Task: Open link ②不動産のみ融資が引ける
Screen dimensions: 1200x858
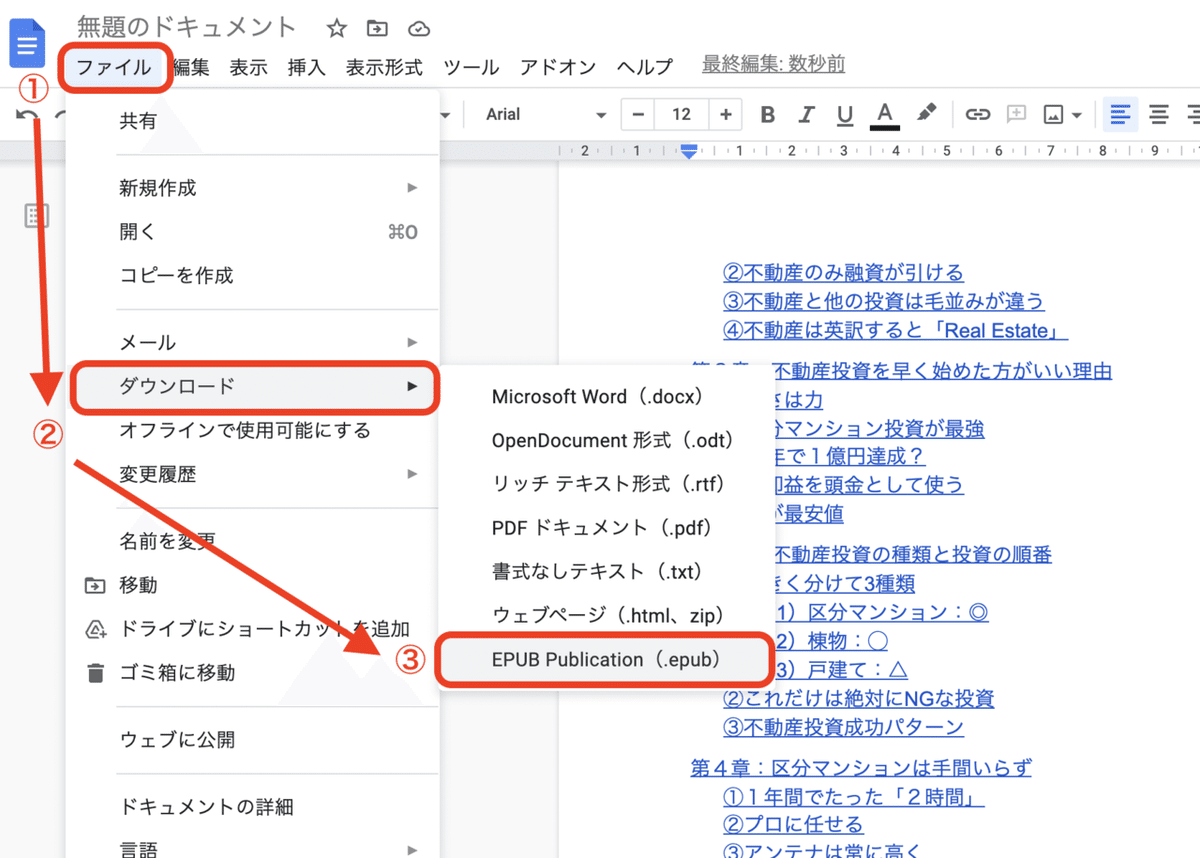Action: (843, 272)
